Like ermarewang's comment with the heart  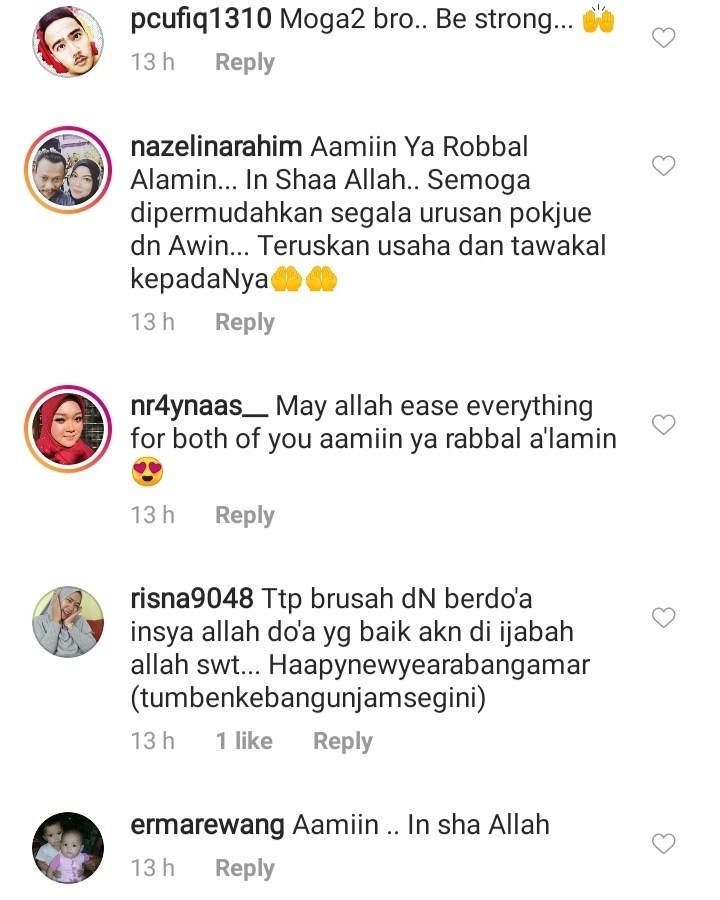click(663, 844)
